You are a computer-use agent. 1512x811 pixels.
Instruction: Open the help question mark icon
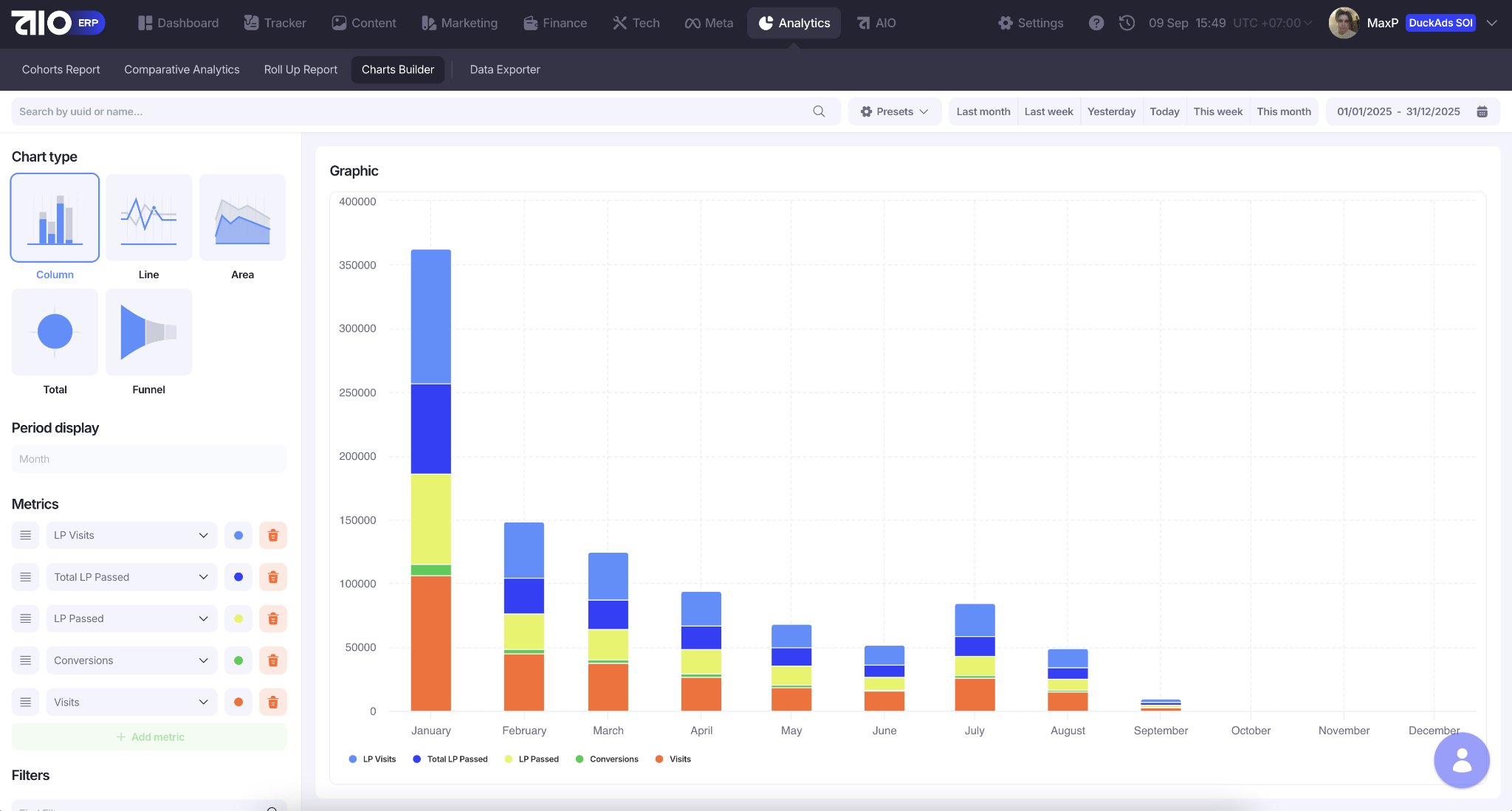(1096, 23)
